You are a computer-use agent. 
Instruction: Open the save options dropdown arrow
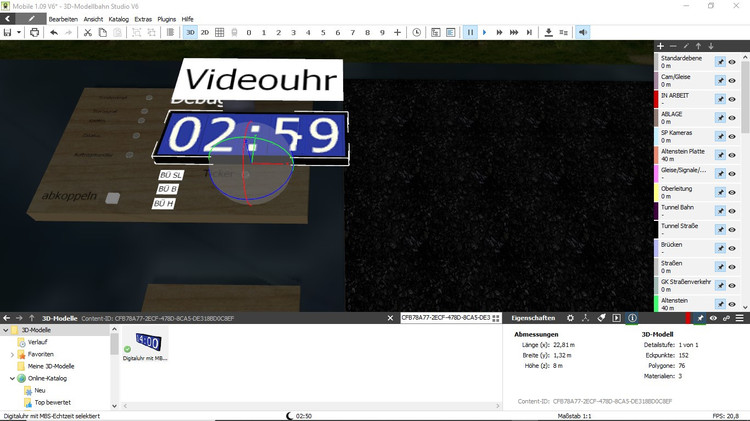click(19, 33)
